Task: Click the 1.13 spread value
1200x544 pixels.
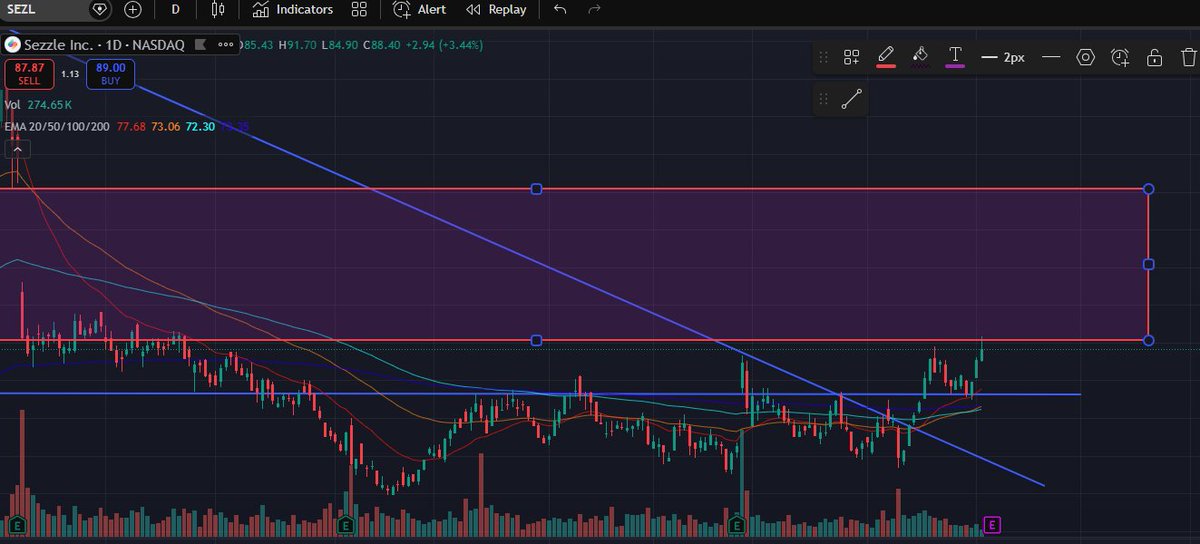Action: click(x=70, y=73)
